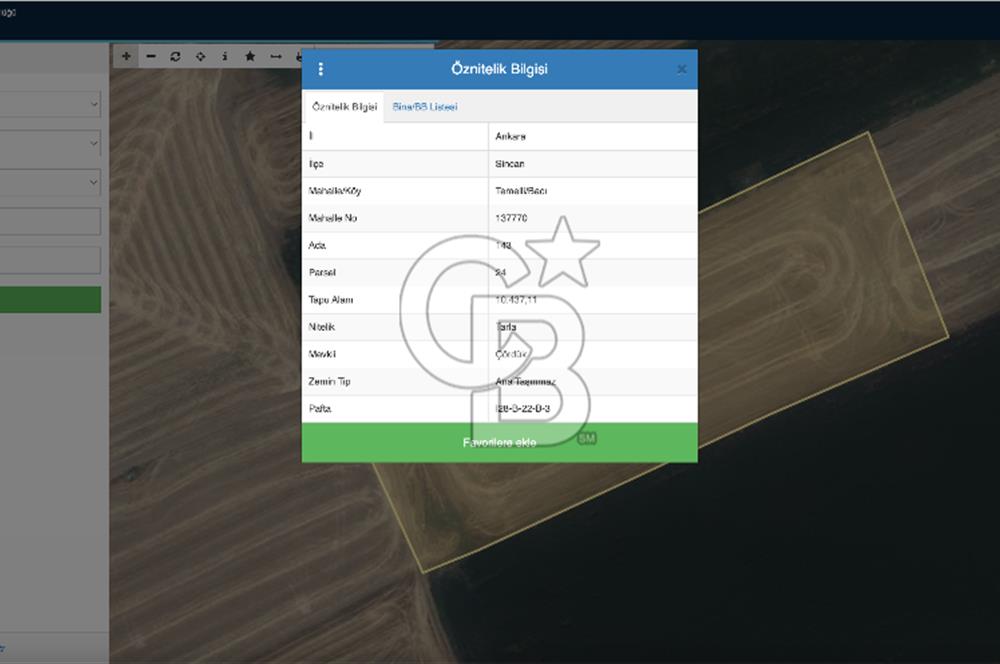Click the green search button in left panel
The width and height of the screenshot is (1000, 664).
click(x=50, y=299)
